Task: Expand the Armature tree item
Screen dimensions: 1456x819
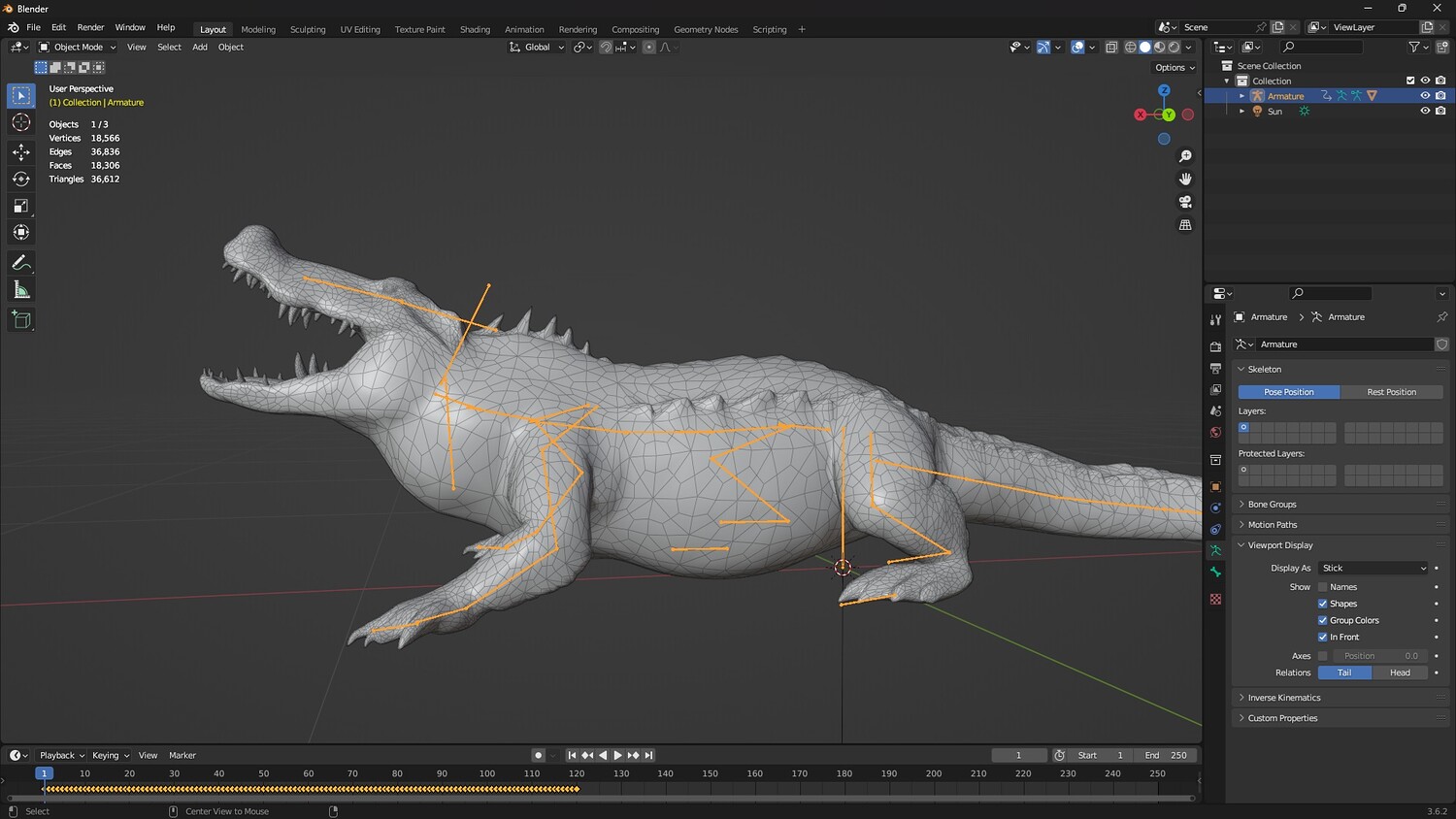Action: tap(1241, 96)
